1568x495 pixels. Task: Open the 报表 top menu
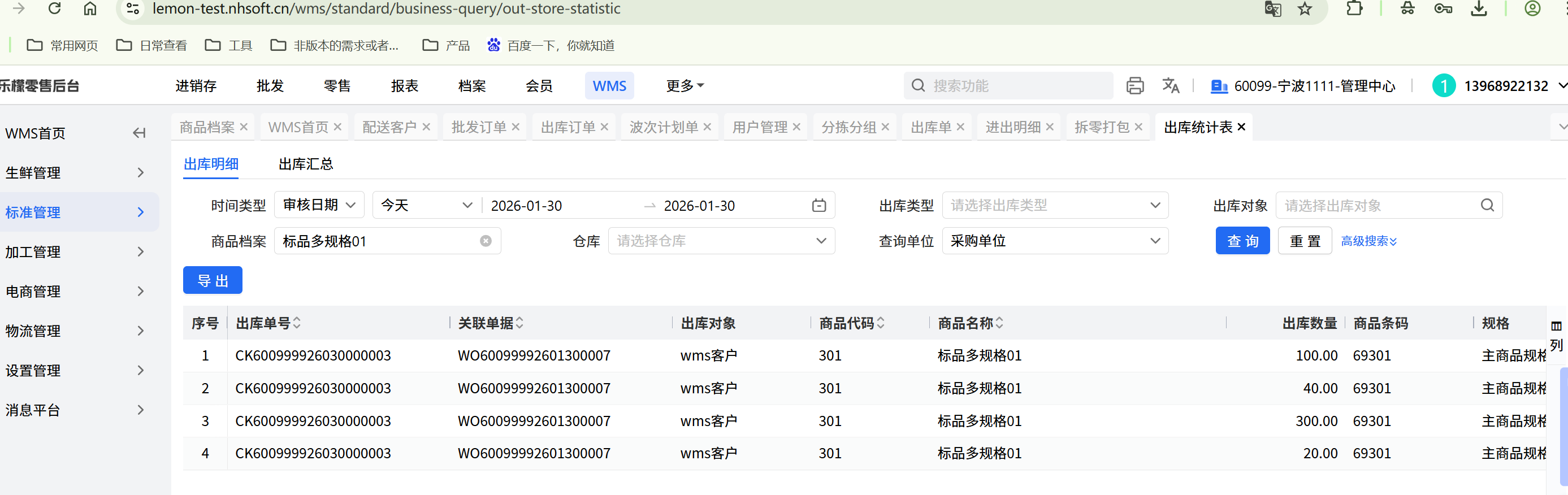pyautogui.click(x=405, y=86)
